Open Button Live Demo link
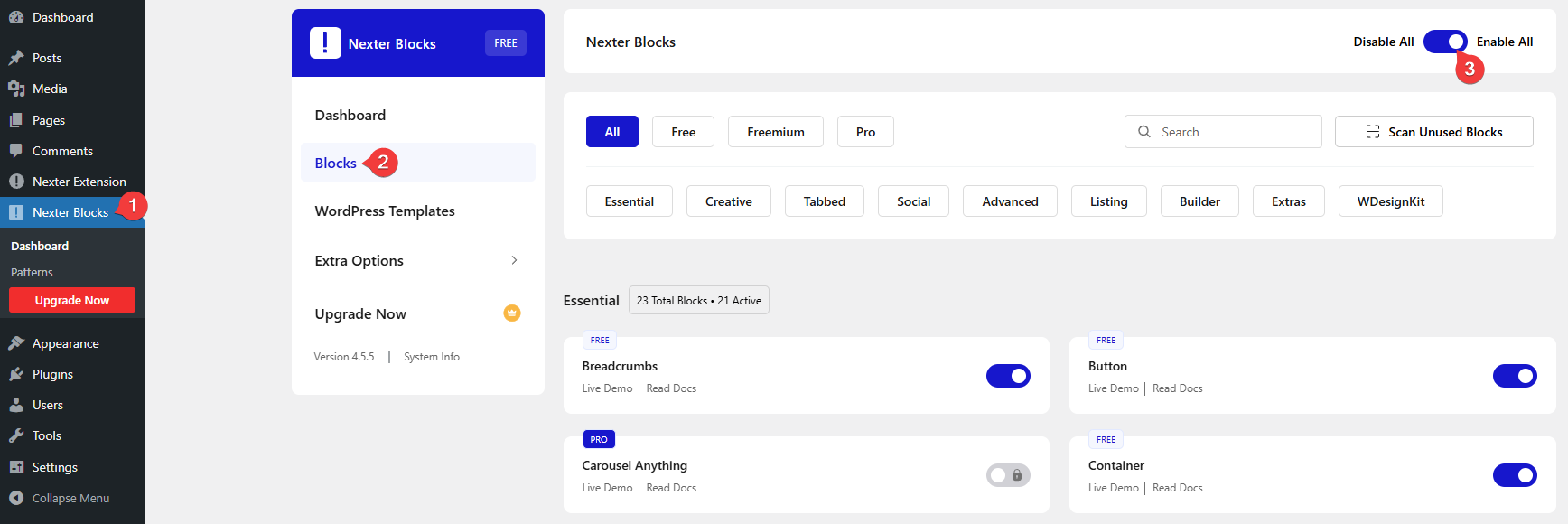Screen dimensions: 1568x524 [x=1114, y=388]
